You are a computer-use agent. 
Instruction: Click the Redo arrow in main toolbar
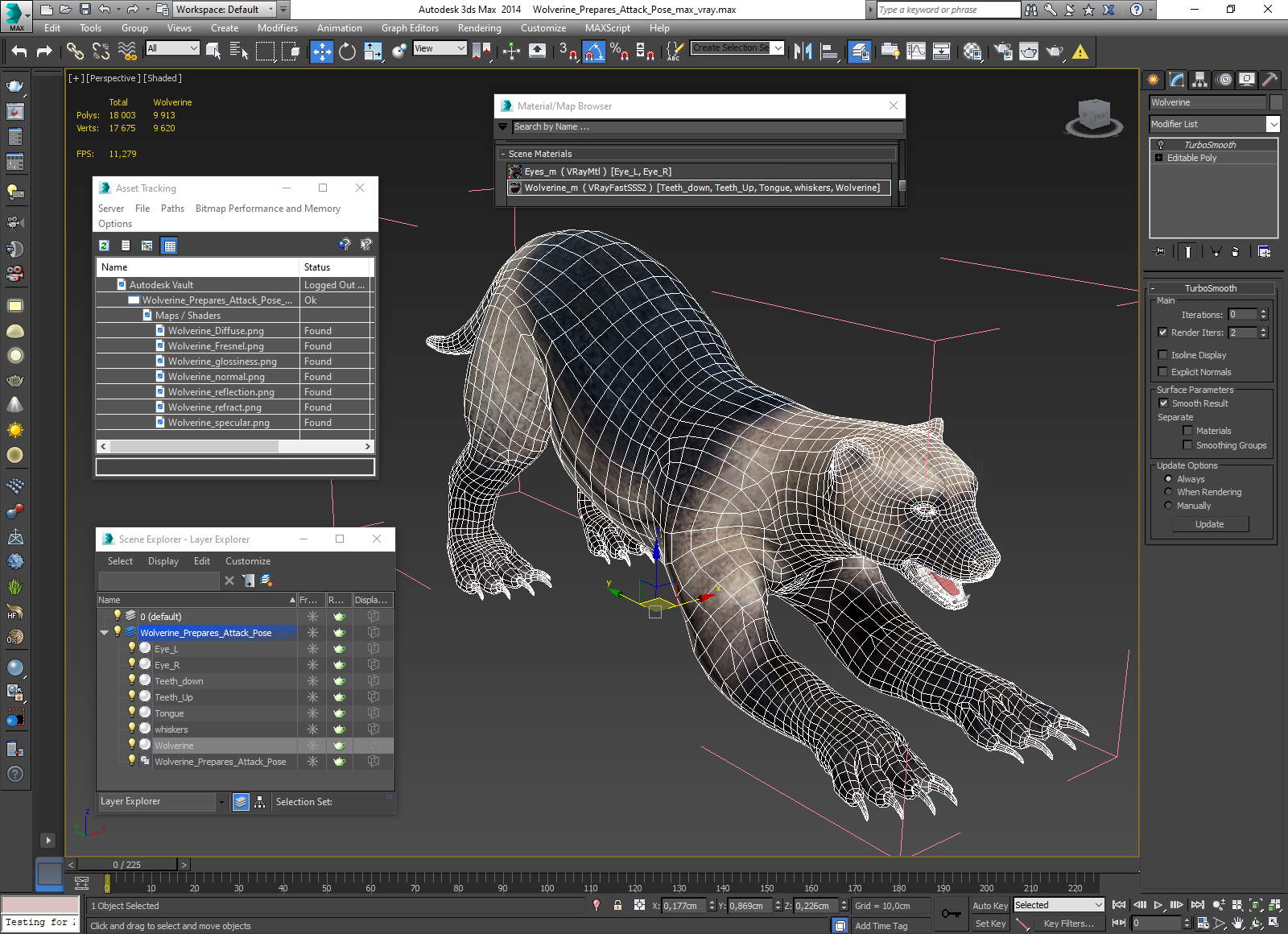[44, 52]
